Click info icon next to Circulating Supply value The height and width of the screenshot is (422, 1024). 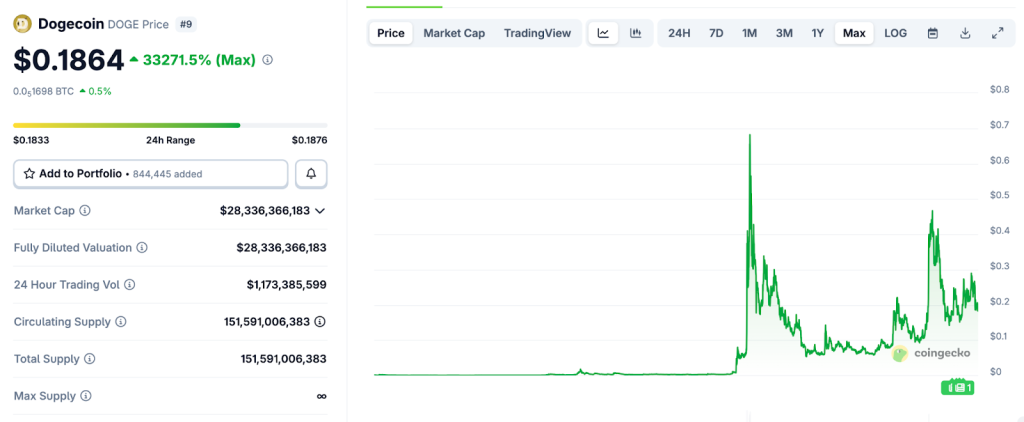[x=320, y=322]
